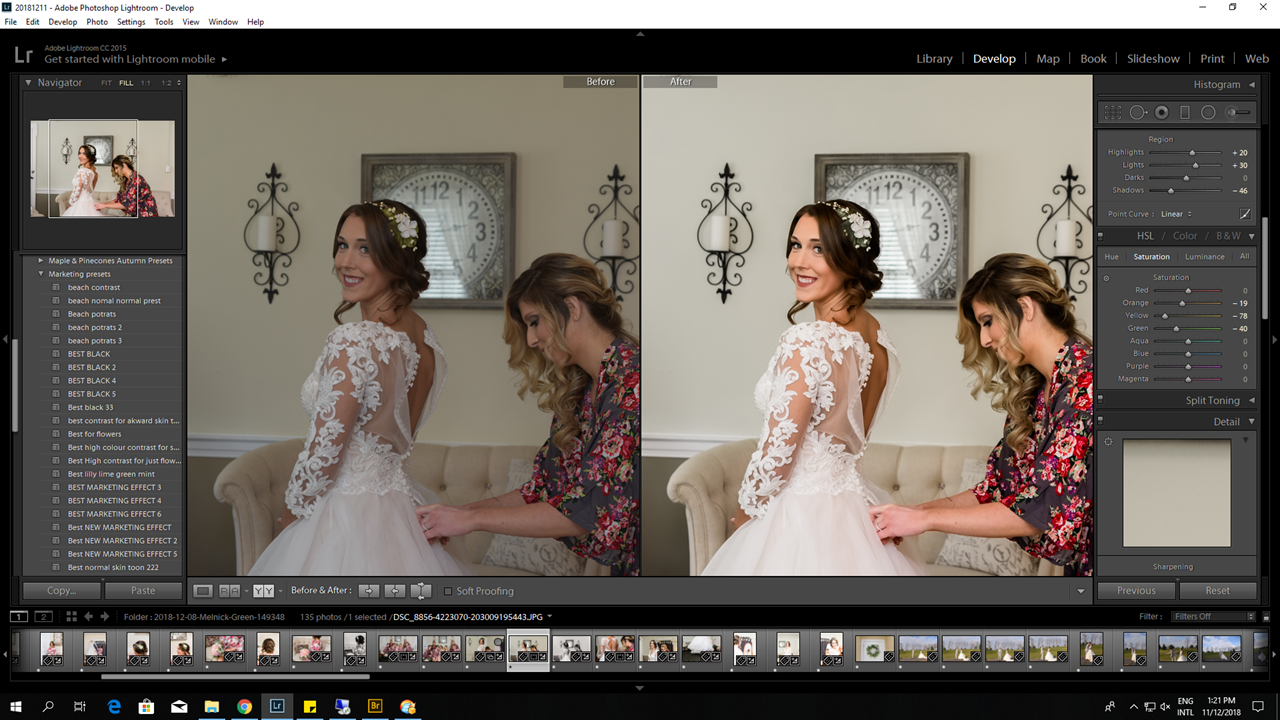Set Navigator zoom to 1:1

pyautogui.click(x=146, y=83)
